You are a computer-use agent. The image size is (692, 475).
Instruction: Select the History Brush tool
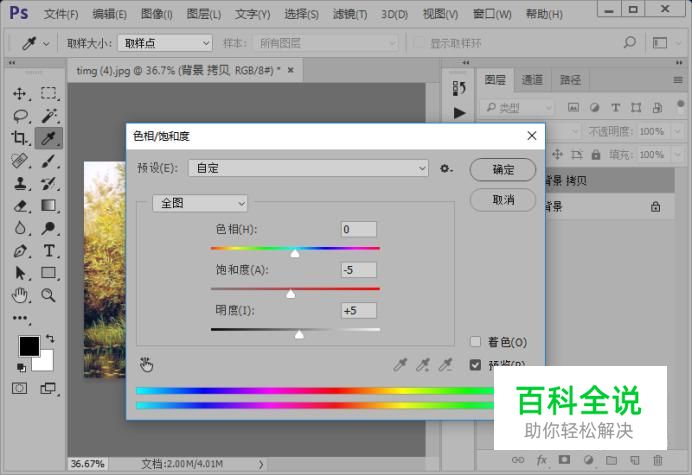(49, 183)
